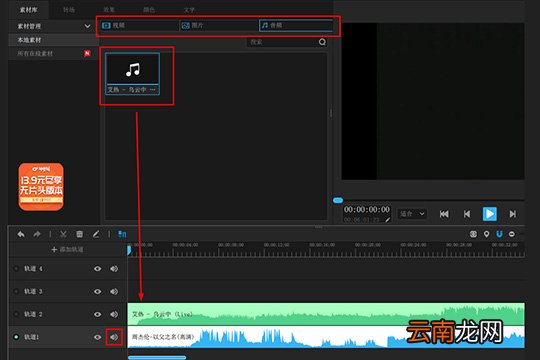Click the magnet snap icon
This screenshot has height=360, width=540.
(499, 234)
